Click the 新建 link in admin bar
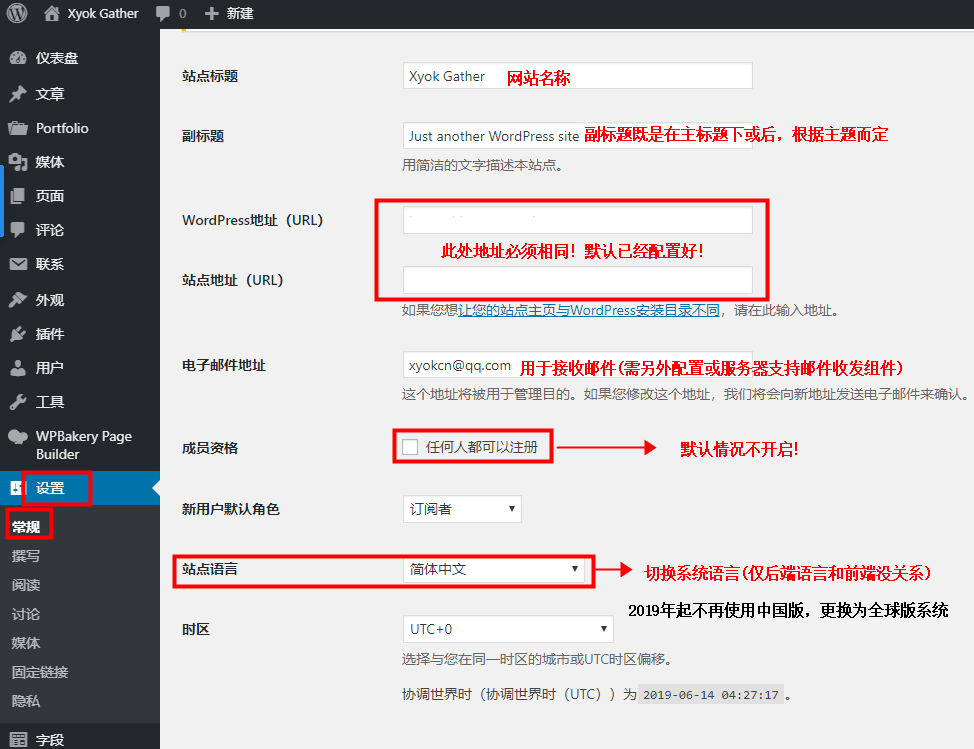This screenshot has width=974, height=749. coord(240,13)
